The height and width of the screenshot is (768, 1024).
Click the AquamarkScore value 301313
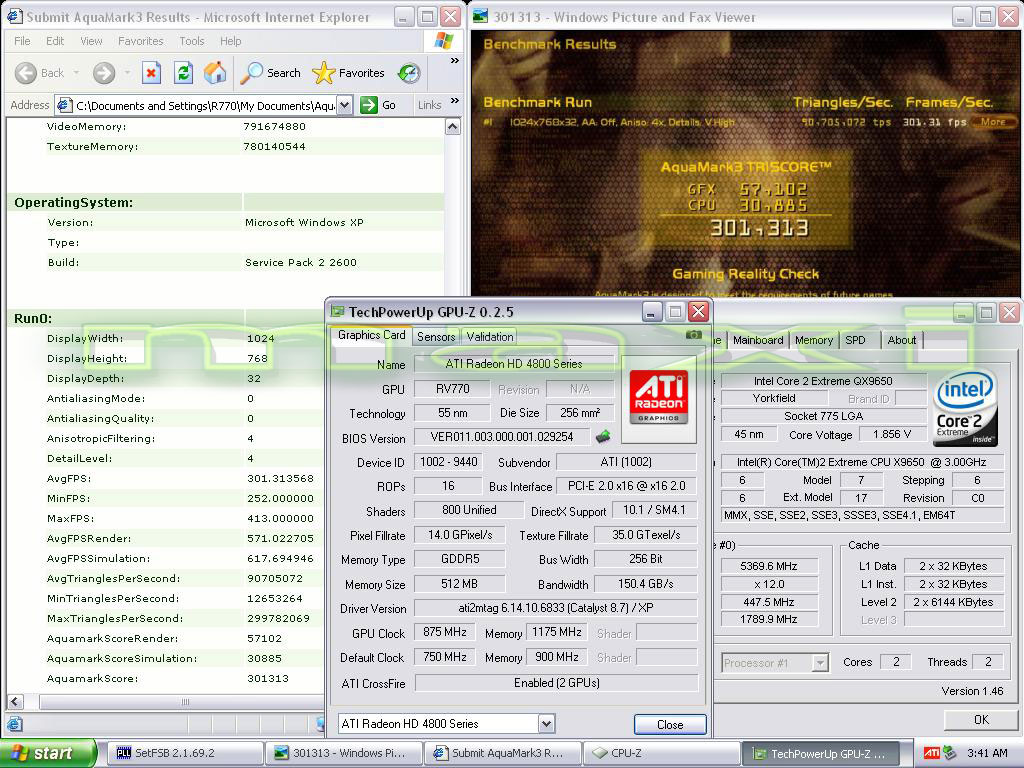pyautogui.click(x=268, y=678)
